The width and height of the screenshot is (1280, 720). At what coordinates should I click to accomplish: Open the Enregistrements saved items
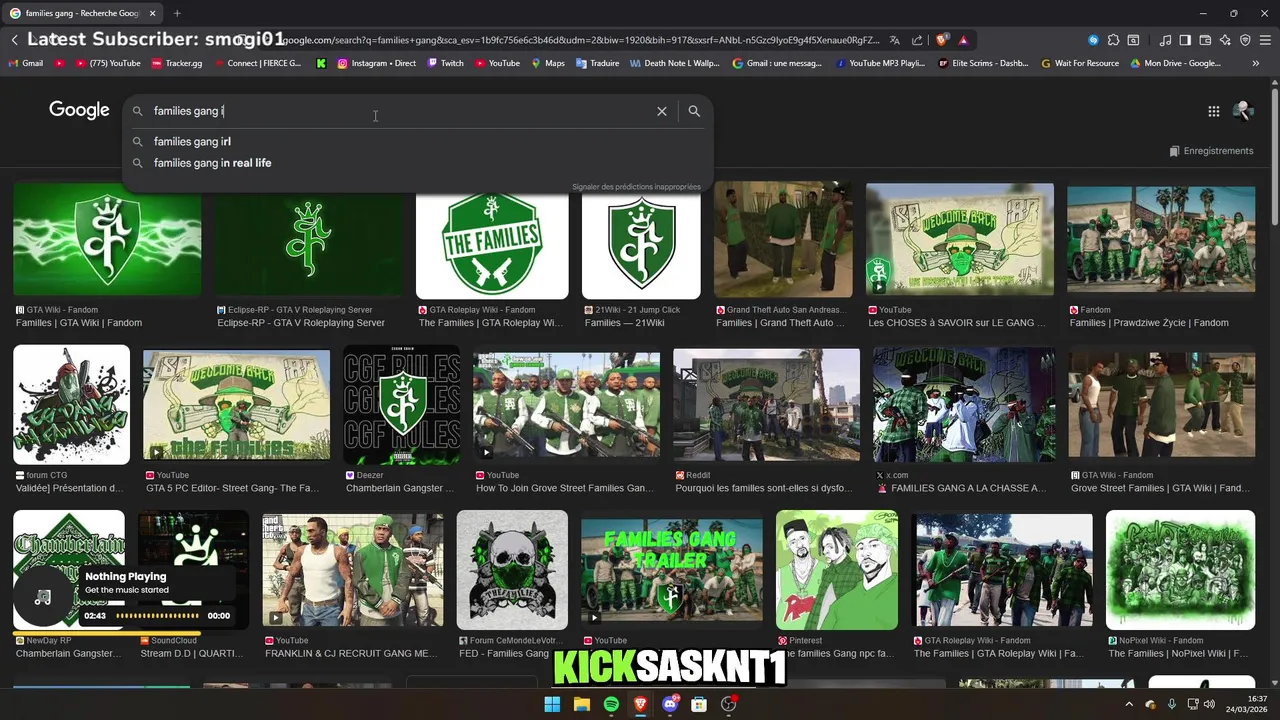click(x=1211, y=151)
